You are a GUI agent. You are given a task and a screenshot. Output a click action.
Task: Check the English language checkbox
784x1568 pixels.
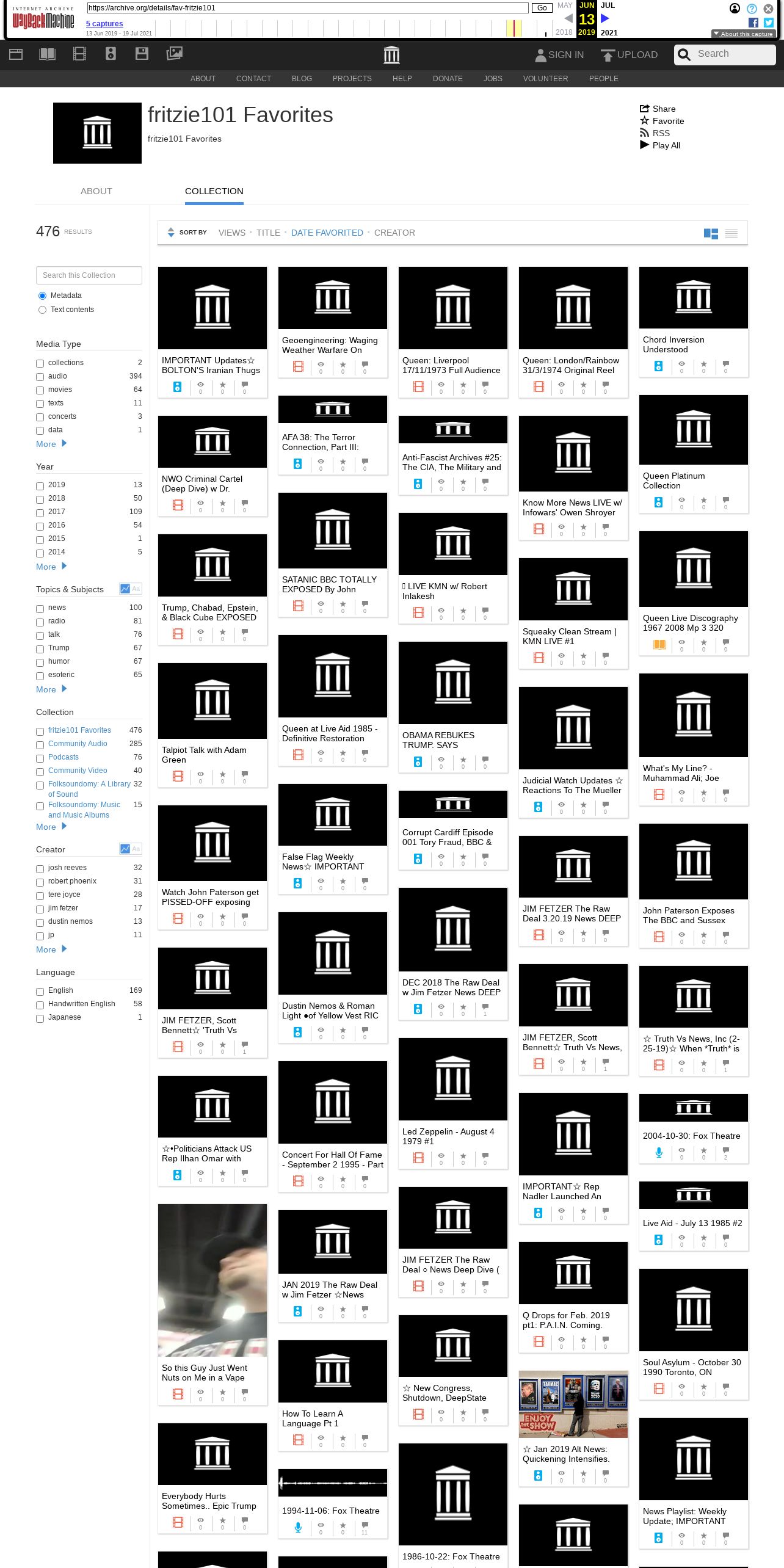pyautogui.click(x=40, y=991)
